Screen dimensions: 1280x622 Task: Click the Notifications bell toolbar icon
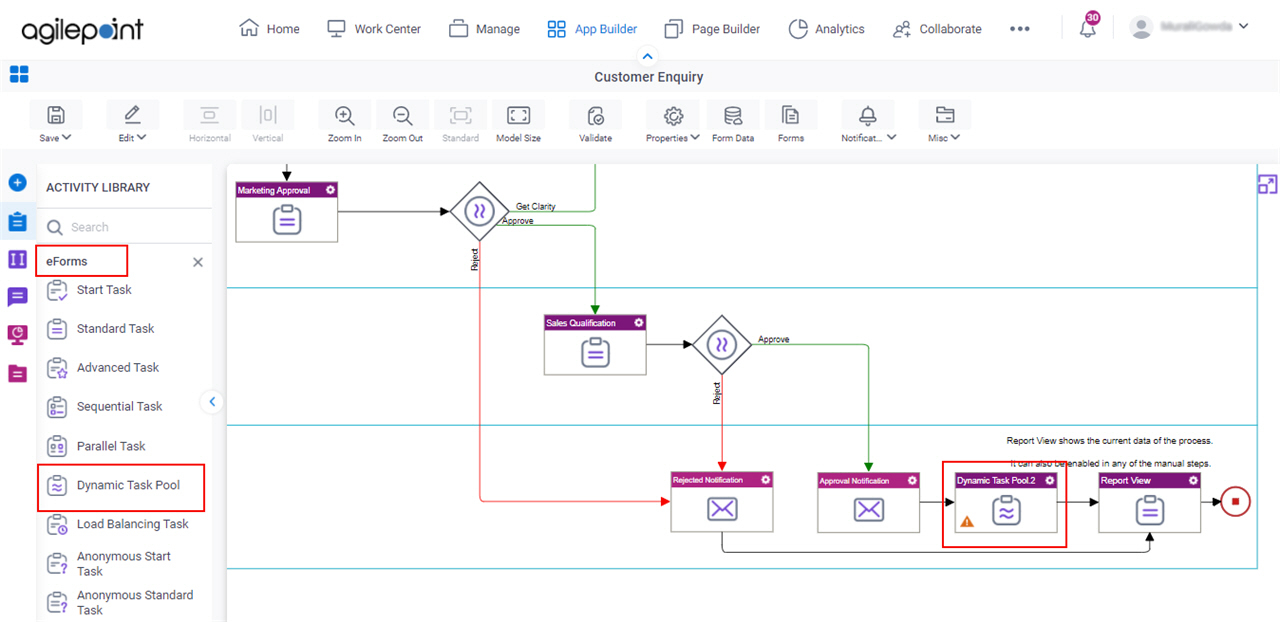[x=868, y=115]
